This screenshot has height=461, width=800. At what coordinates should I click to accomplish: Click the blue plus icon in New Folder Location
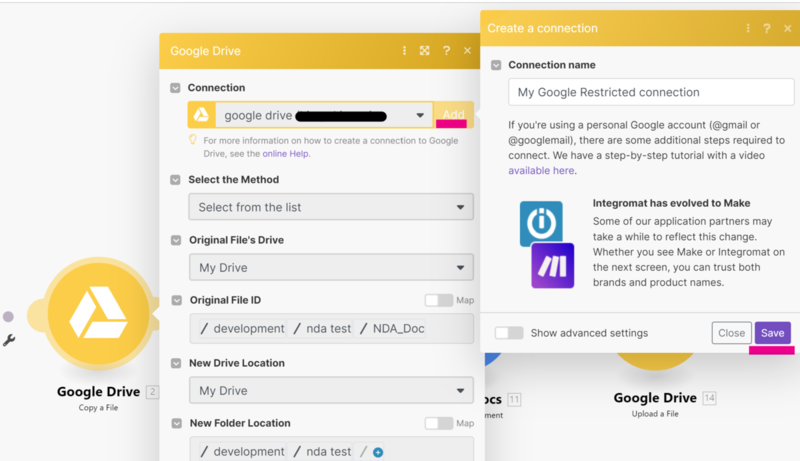(378, 452)
